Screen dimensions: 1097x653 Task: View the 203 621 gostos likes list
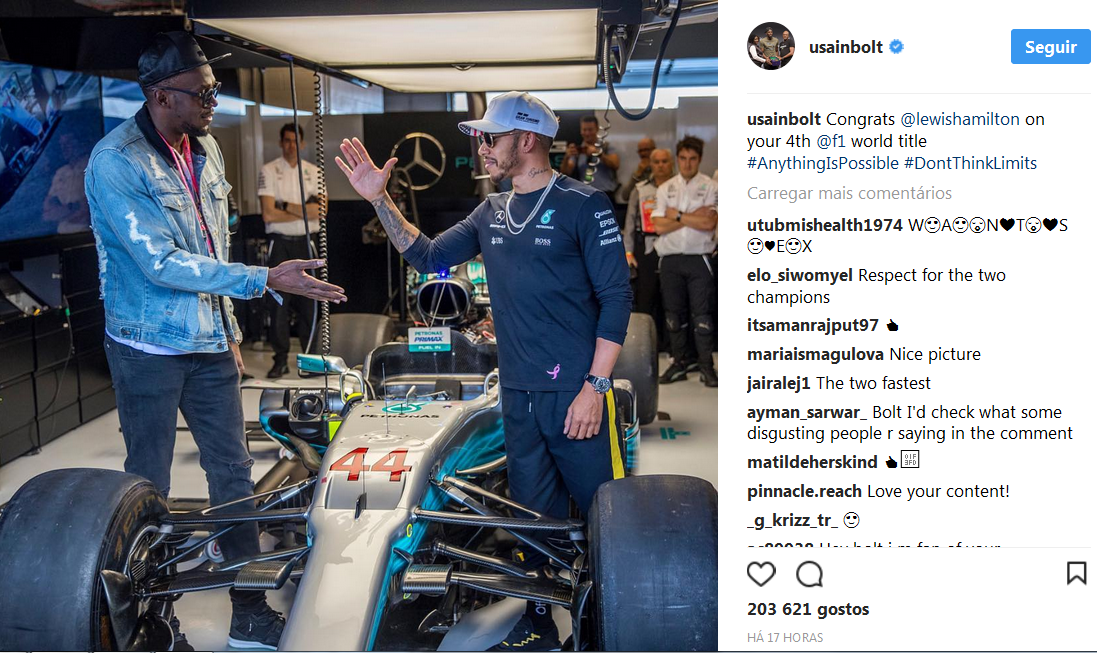point(808,610)
